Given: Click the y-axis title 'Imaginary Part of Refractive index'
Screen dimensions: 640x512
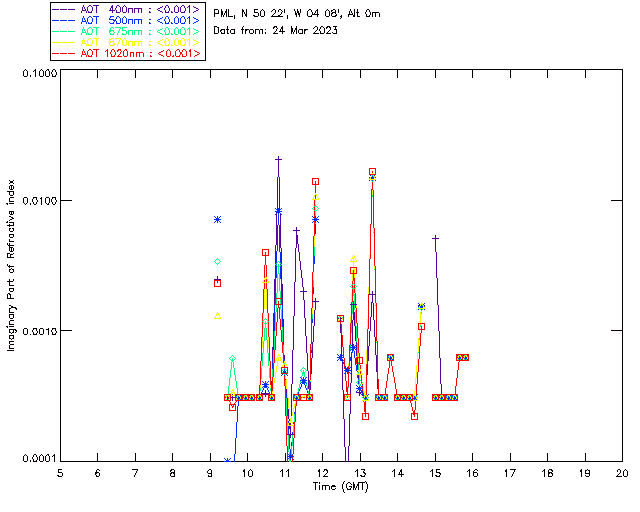Looking at the screenshot, I should pos(11,265).
